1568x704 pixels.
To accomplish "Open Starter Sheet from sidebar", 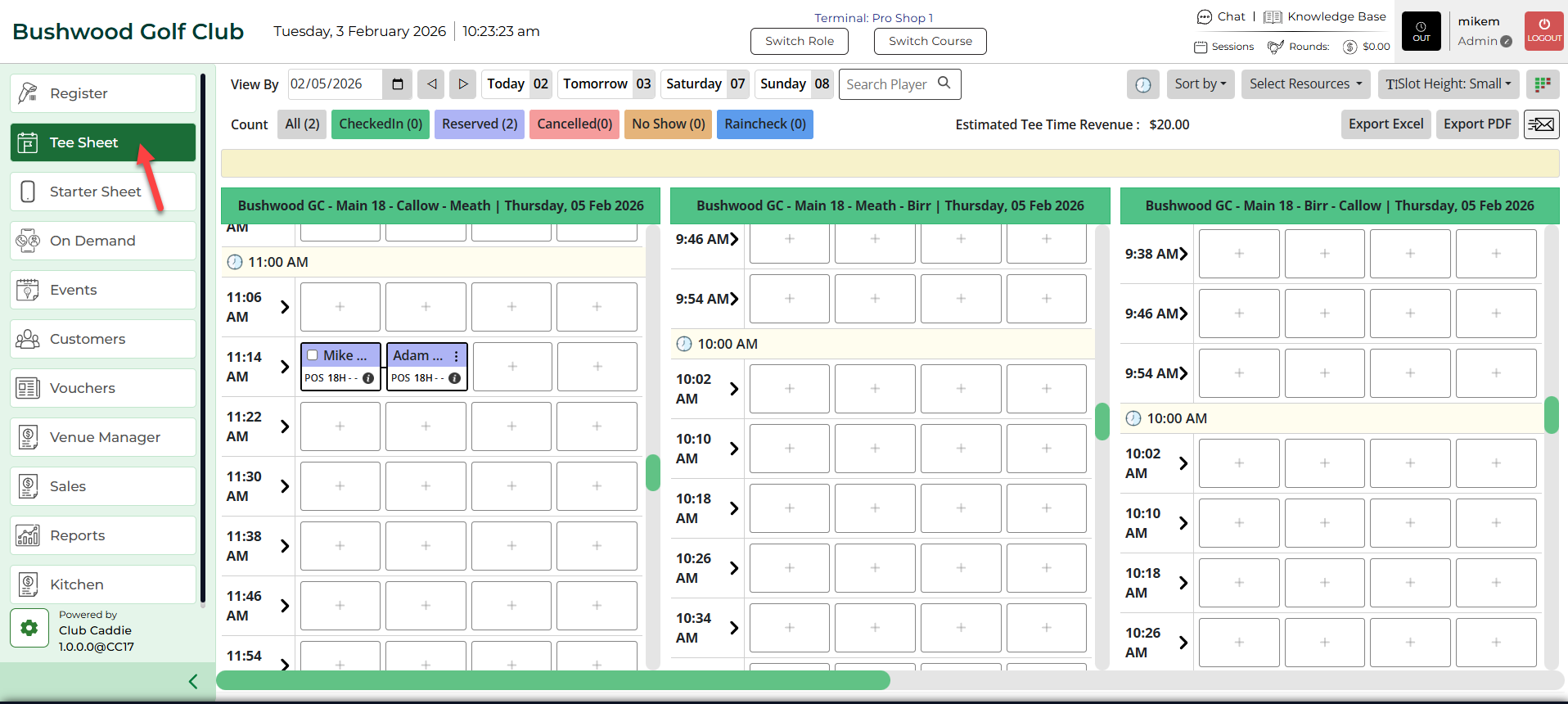I will [x=95, y=192].
